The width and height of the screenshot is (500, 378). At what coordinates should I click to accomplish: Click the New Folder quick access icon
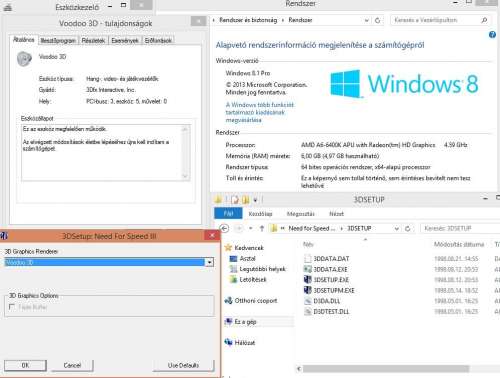point(246,200)
